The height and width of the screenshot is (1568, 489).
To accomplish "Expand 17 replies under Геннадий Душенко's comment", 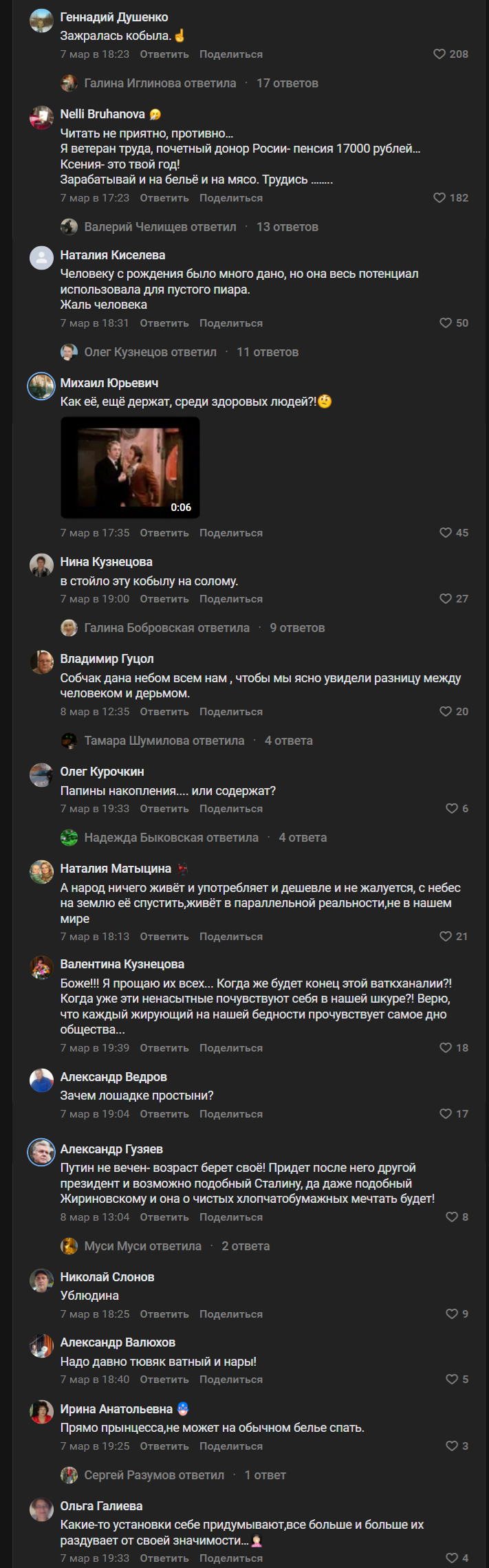I will click(287, 83).
